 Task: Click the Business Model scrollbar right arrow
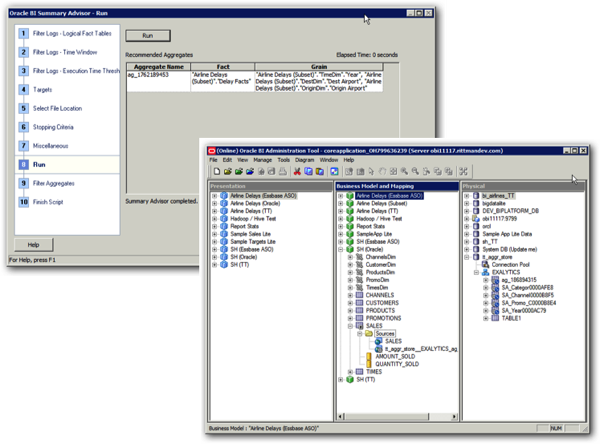coord(454,416)
